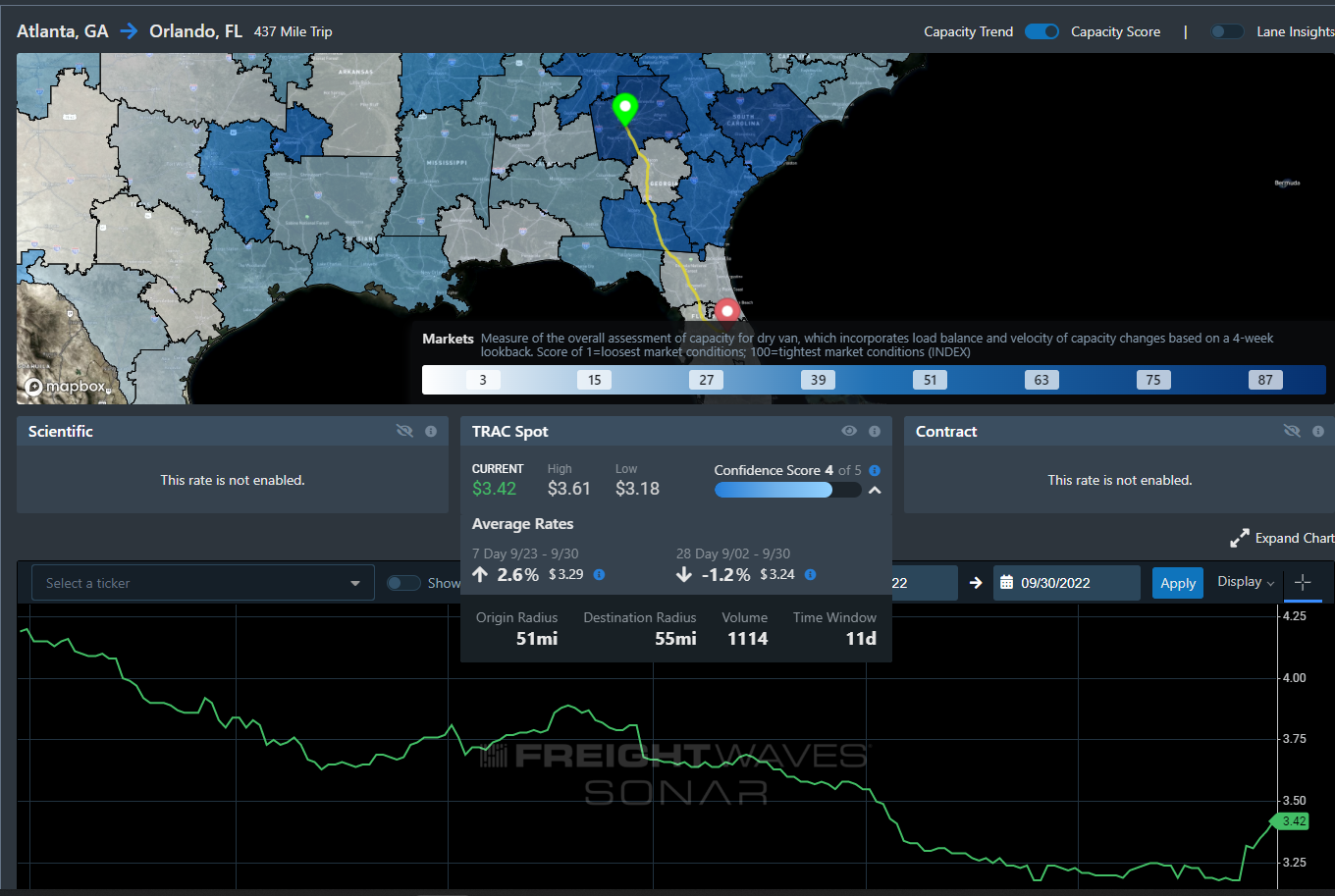Click the 3 marker on the capacity legend
Screen dimensions: 1335x896
[484, 380]
